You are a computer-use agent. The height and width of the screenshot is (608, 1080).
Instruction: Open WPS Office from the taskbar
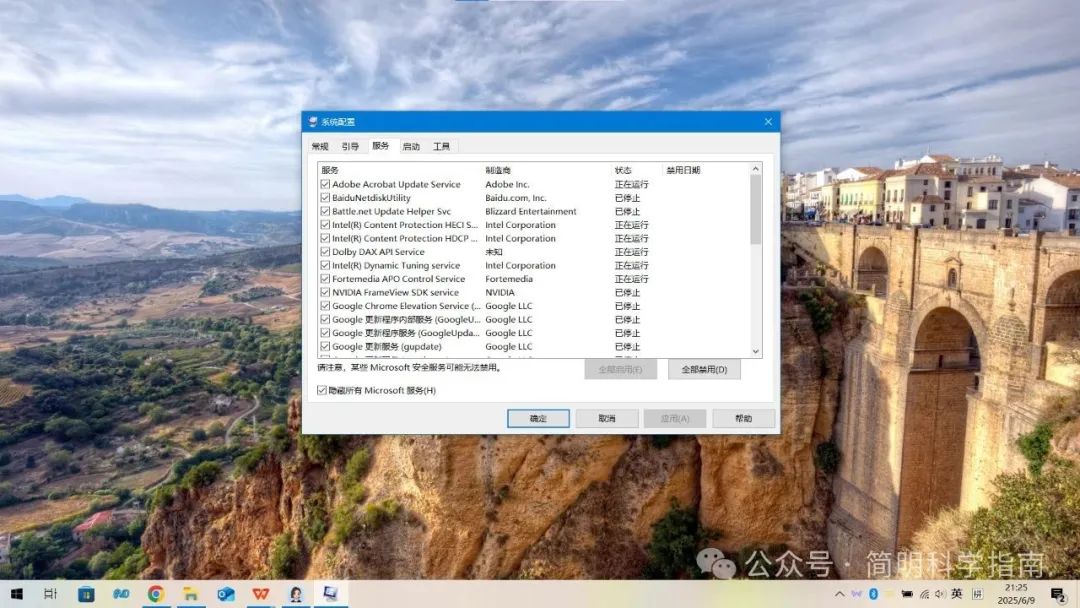(261, 594)
